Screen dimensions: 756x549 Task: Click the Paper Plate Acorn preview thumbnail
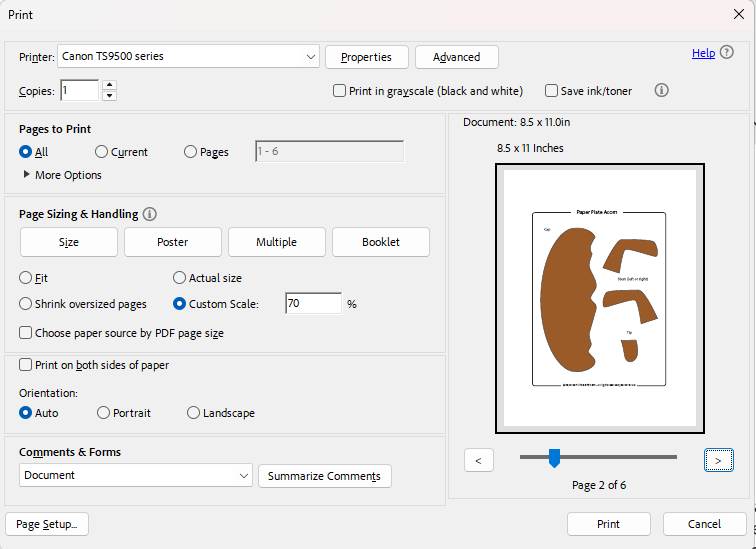point(600,298)
